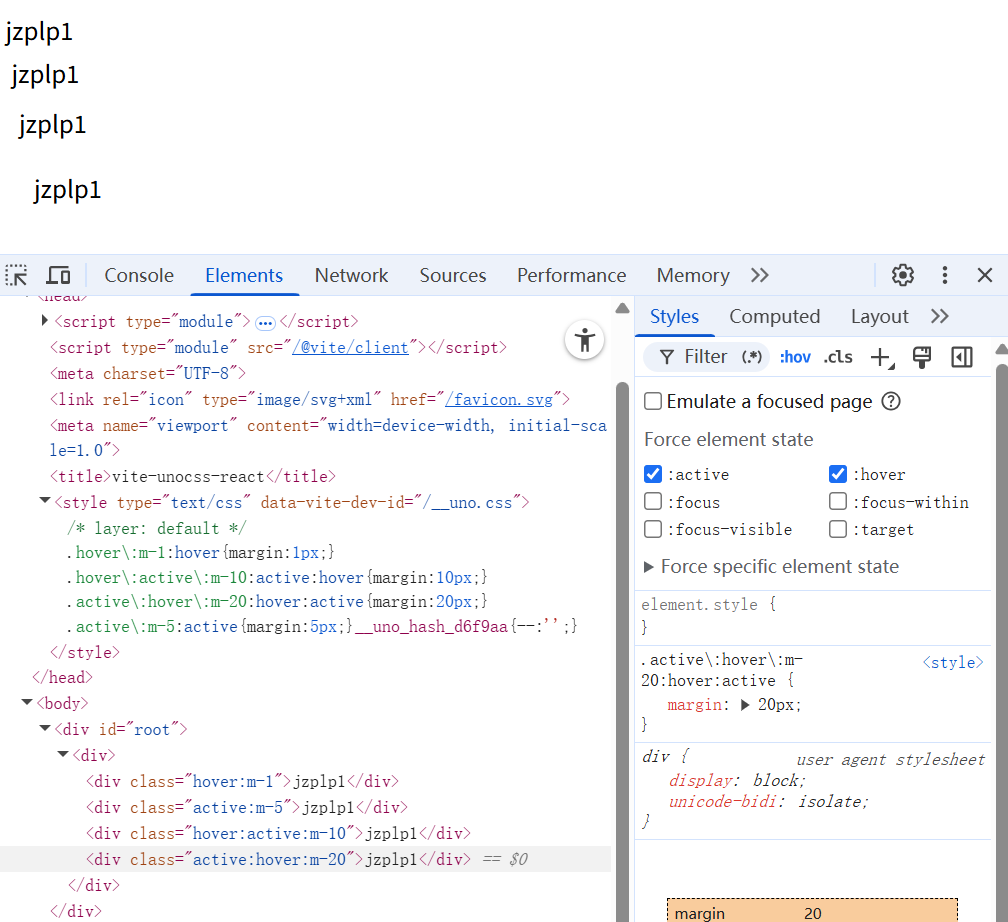Follow the /favicon.svg link
Screen dimensions: 1008x922
click(x=500, y=400)
